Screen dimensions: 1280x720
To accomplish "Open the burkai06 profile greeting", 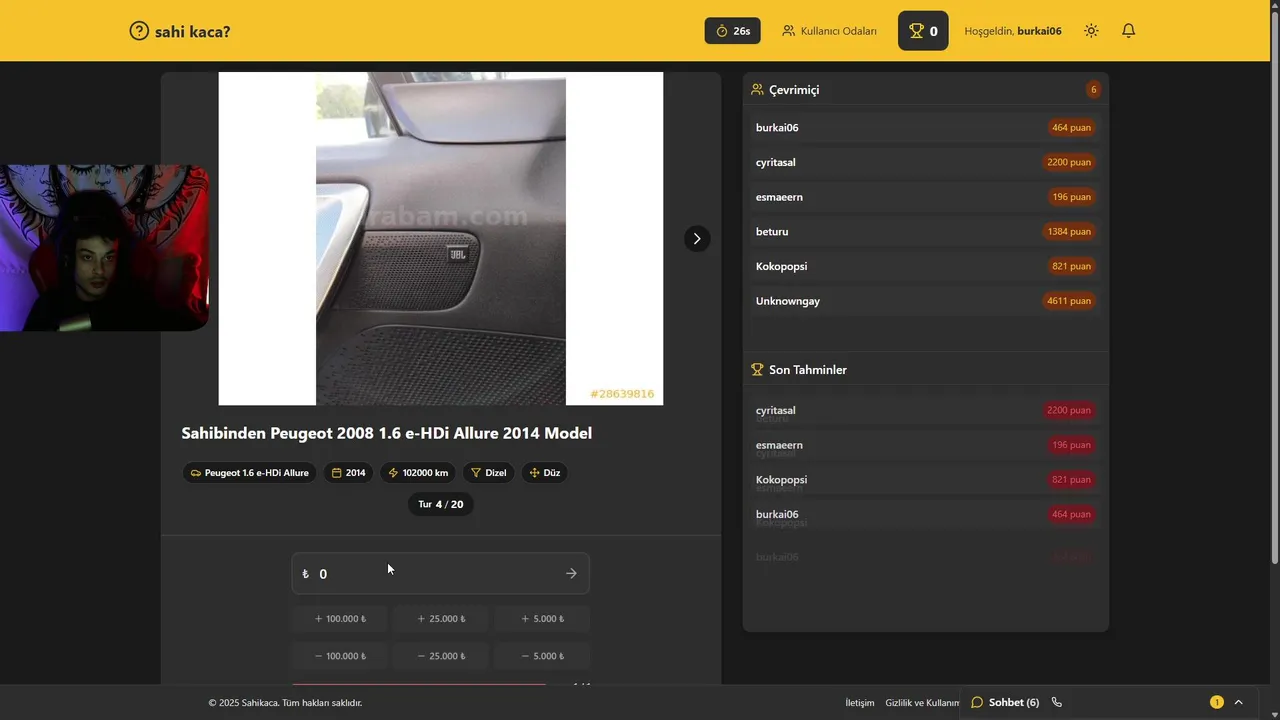I will pos(1013,31).
